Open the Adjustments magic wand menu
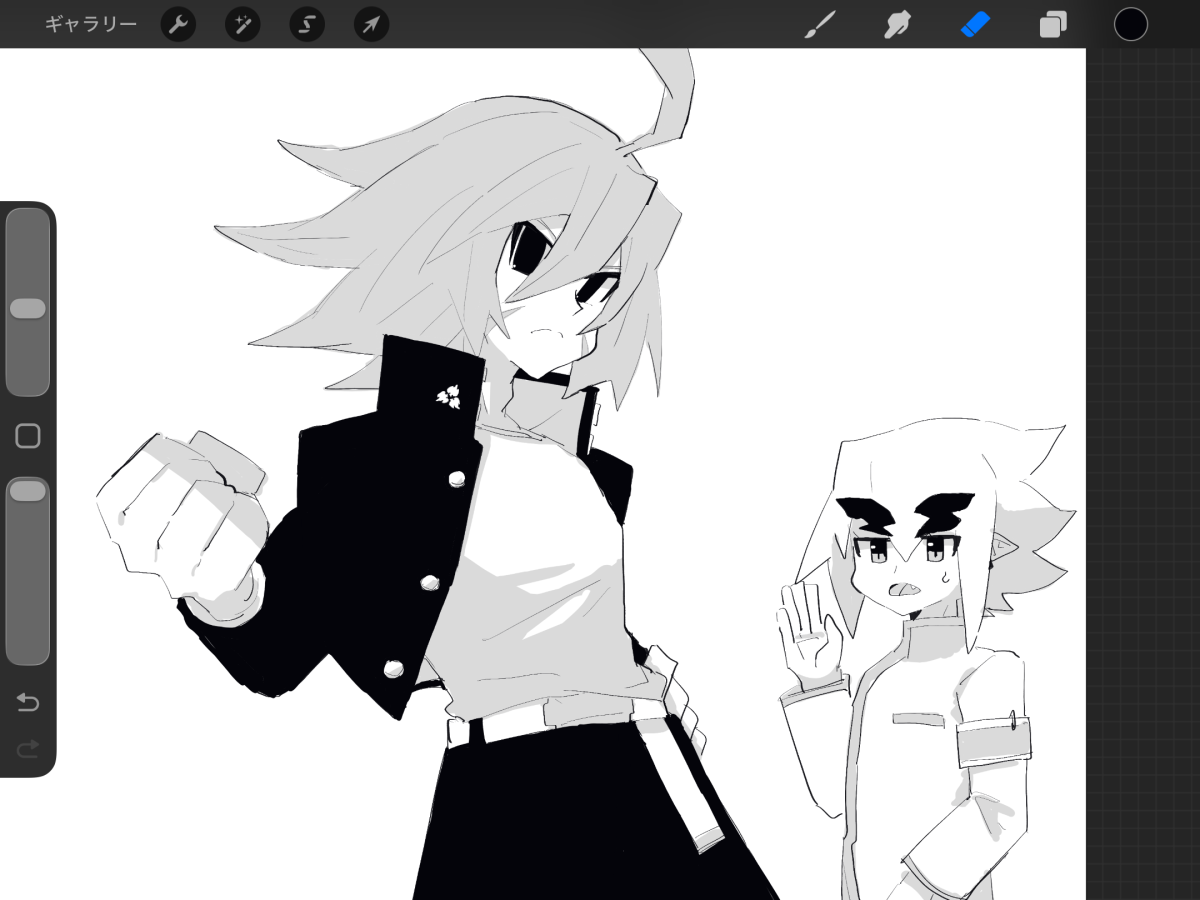1200x900 pixels. click(x=242, y=24)
